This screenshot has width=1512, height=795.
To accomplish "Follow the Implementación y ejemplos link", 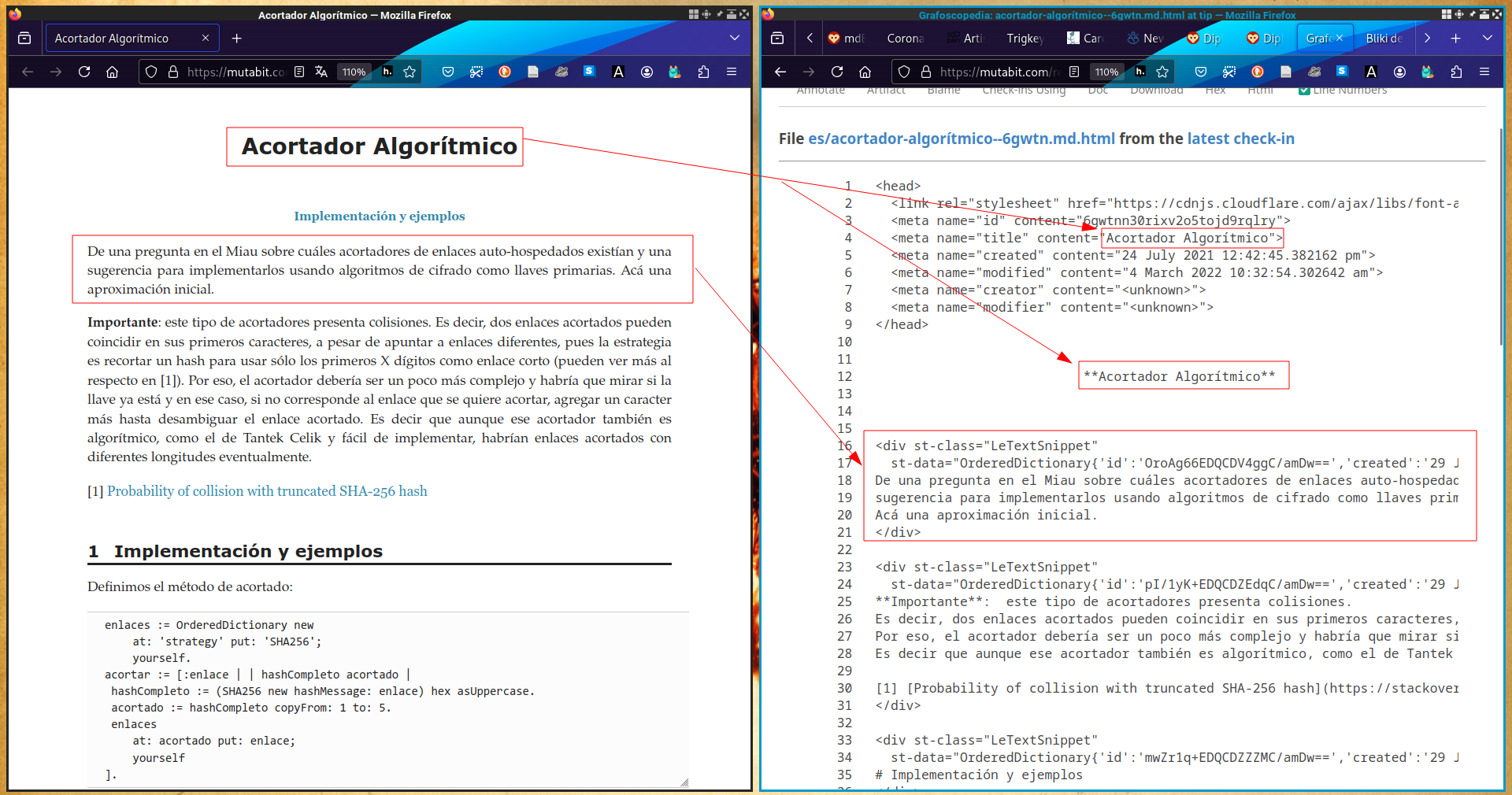I will click(x=380, y=216).
